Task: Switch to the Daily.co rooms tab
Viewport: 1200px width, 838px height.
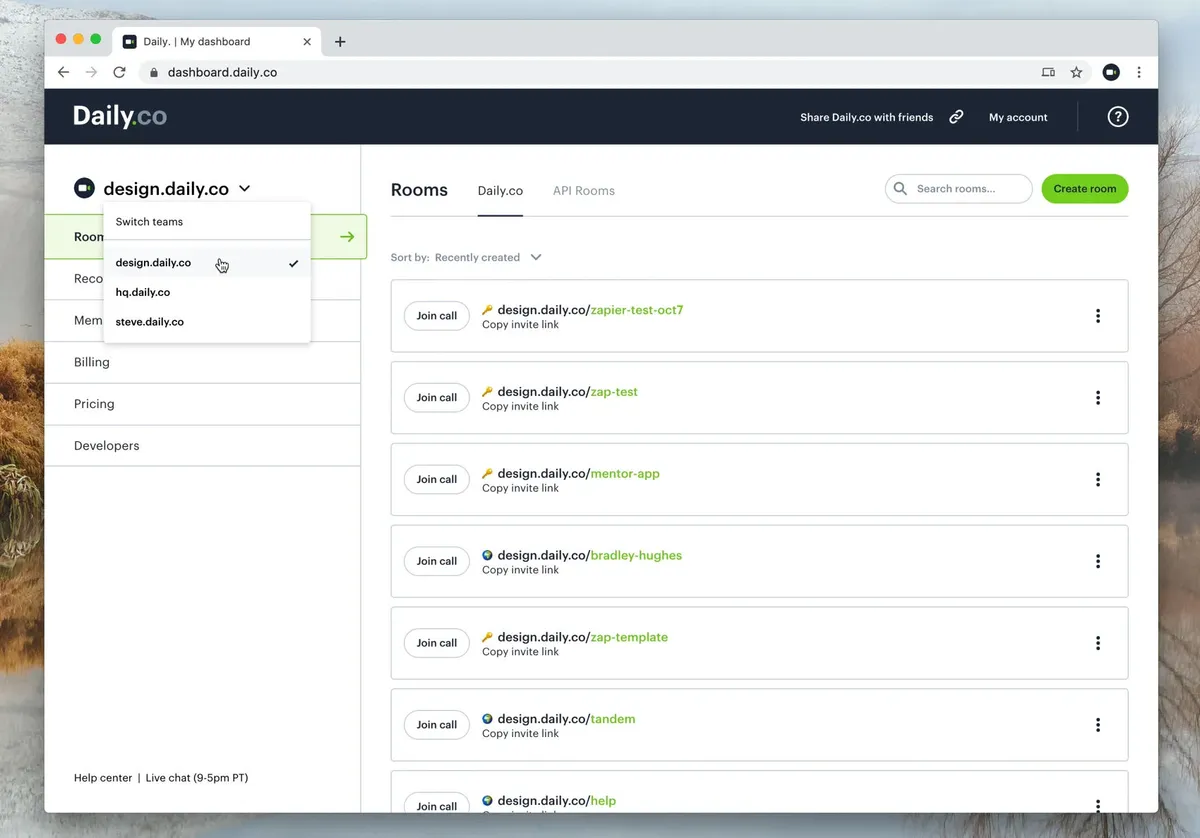Action: point(500,190)
